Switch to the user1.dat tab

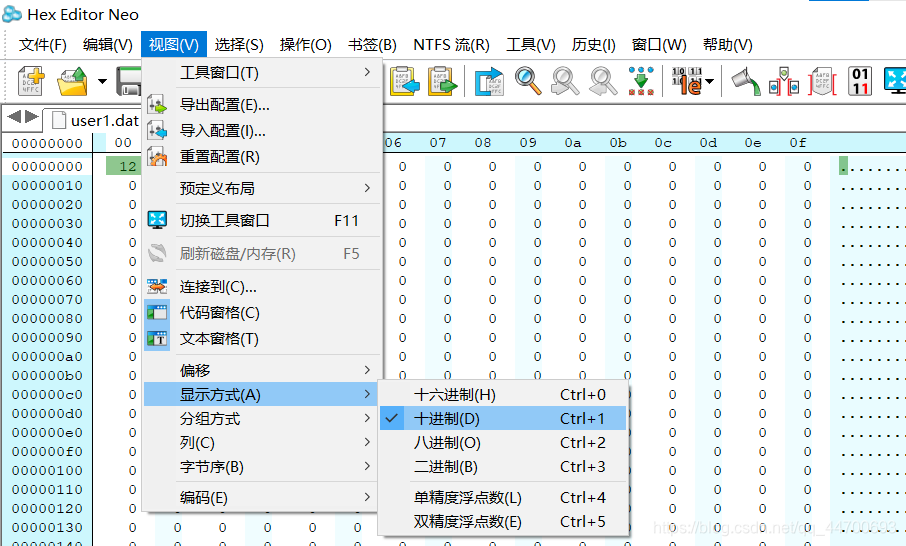95,120
